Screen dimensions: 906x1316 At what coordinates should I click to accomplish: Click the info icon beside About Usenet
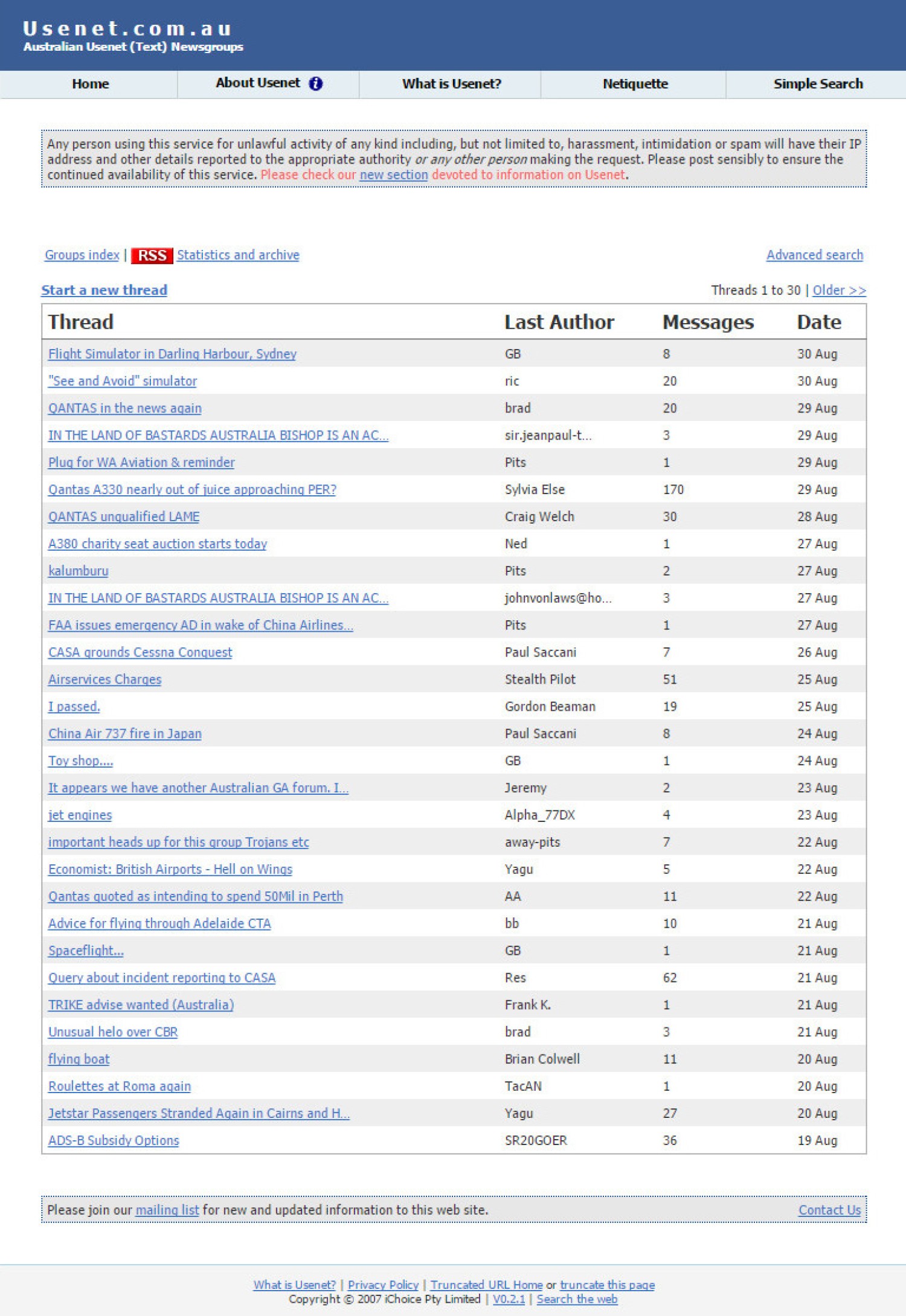coord(315,84)
